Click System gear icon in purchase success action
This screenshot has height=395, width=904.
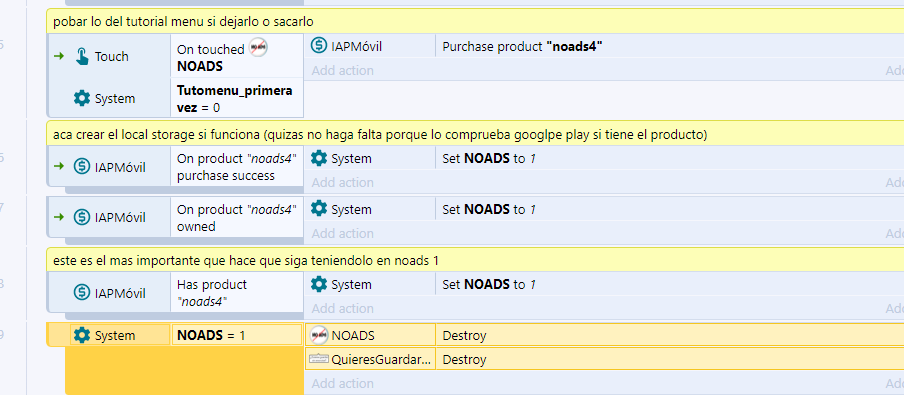[319, 158]
